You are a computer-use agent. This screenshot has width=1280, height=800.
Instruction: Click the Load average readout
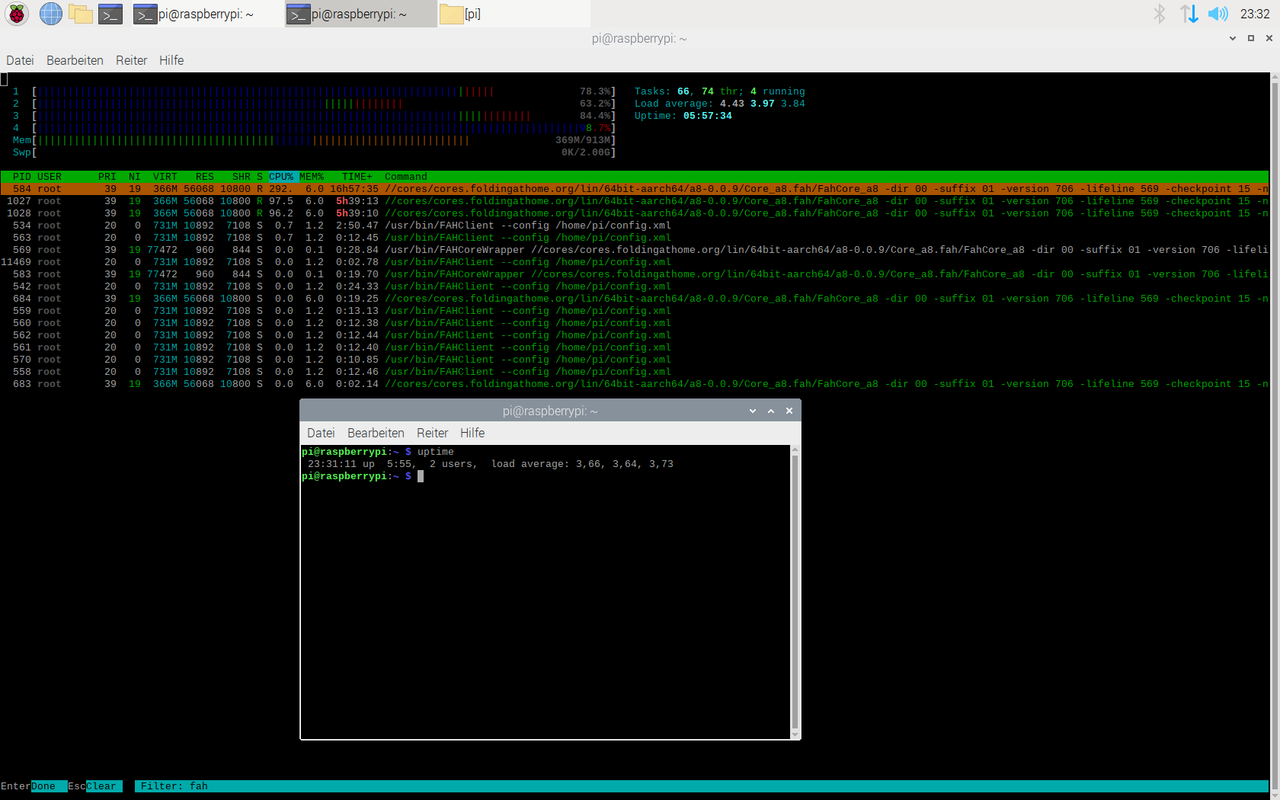tap(720, 104)
